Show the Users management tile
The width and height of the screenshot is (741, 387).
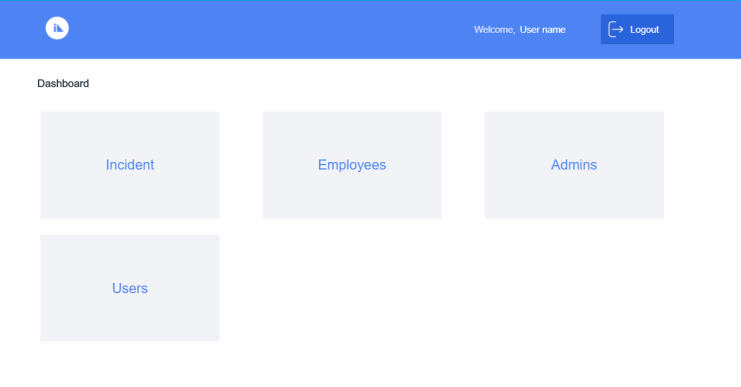click(130, 288)
